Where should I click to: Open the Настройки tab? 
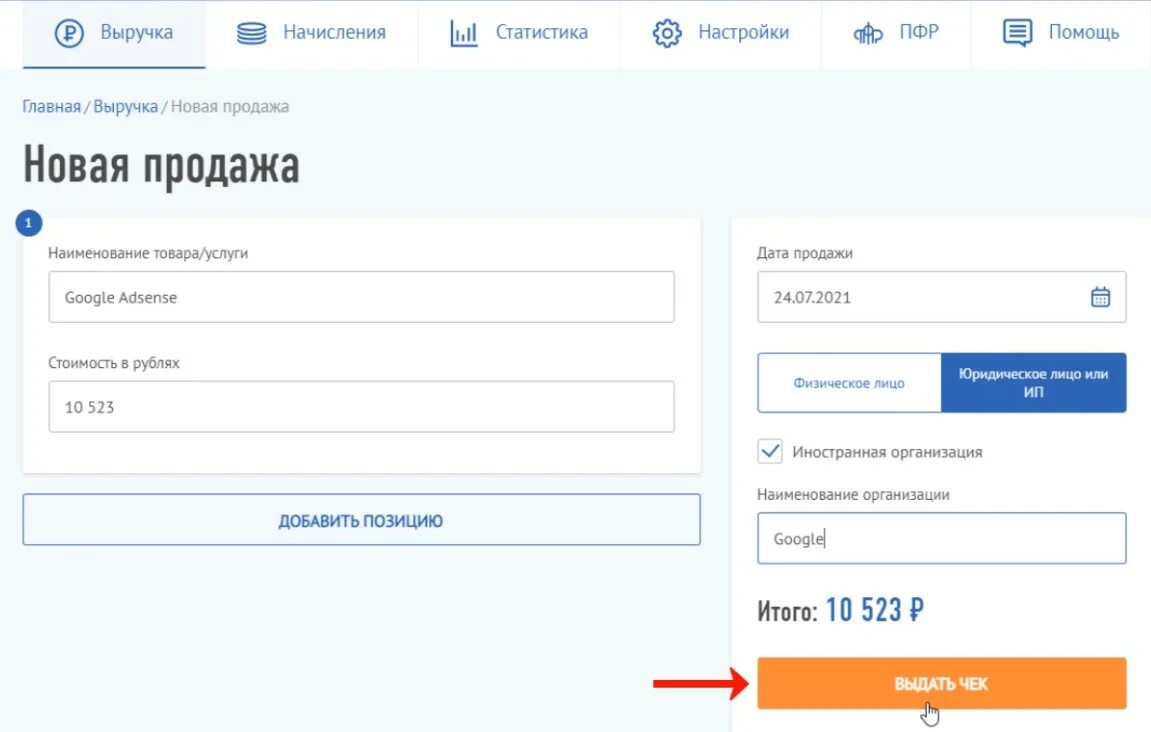721,34
